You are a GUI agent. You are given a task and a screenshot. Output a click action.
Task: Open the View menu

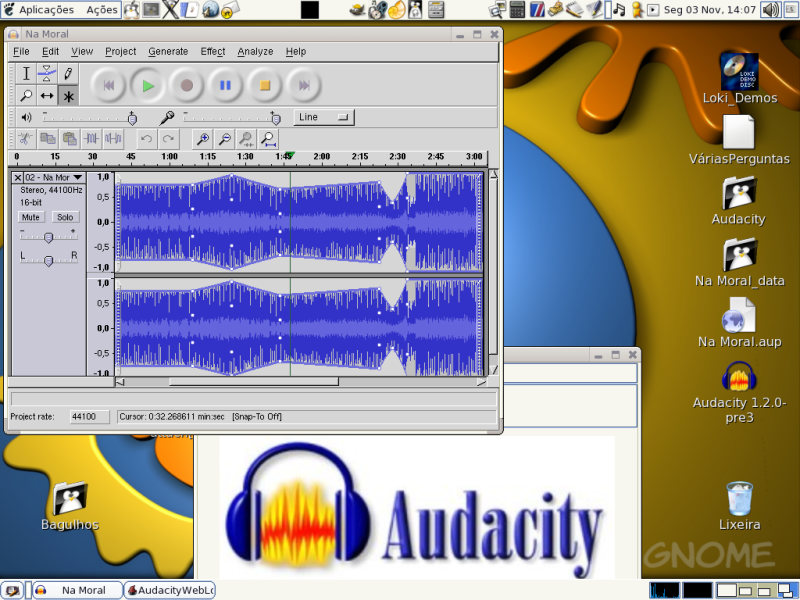82,52
